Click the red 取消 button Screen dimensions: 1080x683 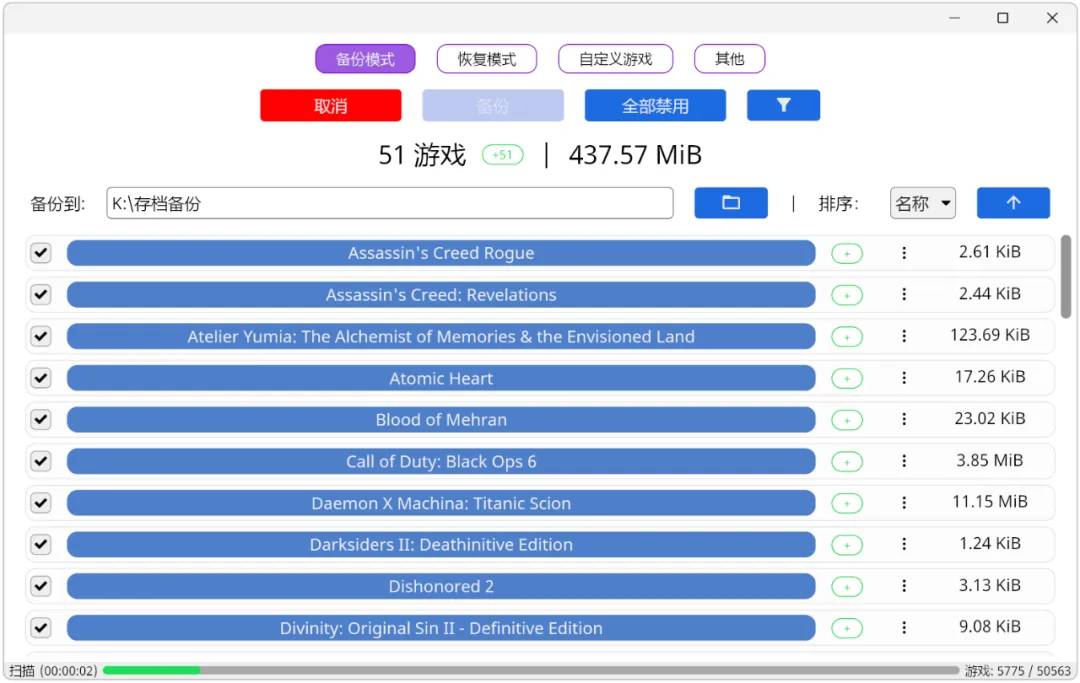pyautogui.click(x=331, y=105)
